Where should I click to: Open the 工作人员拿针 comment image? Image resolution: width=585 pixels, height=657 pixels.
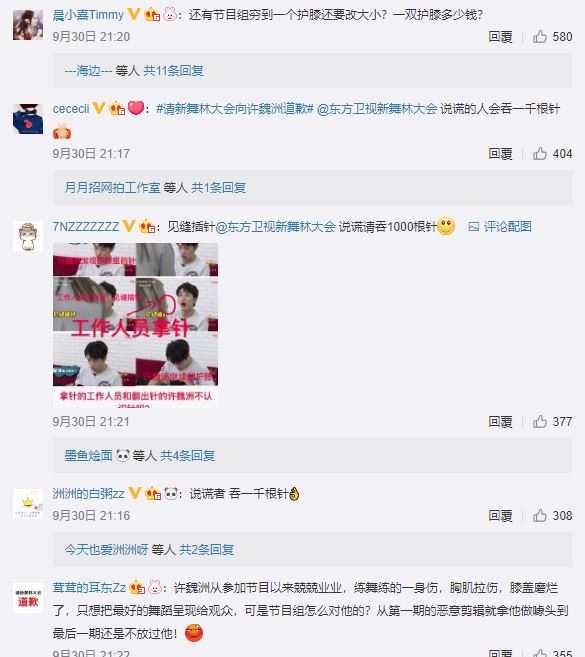click(x=135, y=325)
